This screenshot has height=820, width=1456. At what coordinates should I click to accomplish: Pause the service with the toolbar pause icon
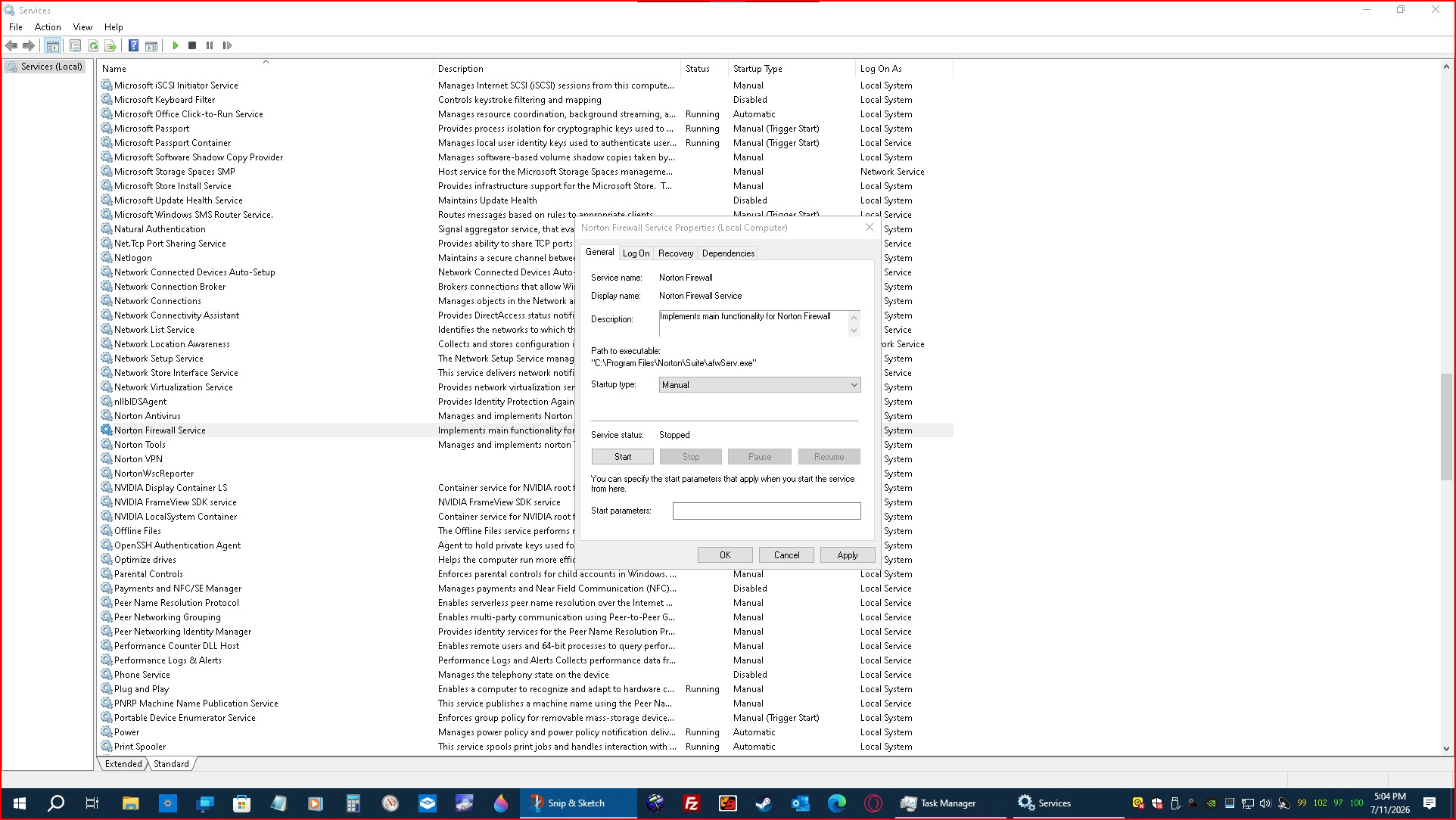210,45
